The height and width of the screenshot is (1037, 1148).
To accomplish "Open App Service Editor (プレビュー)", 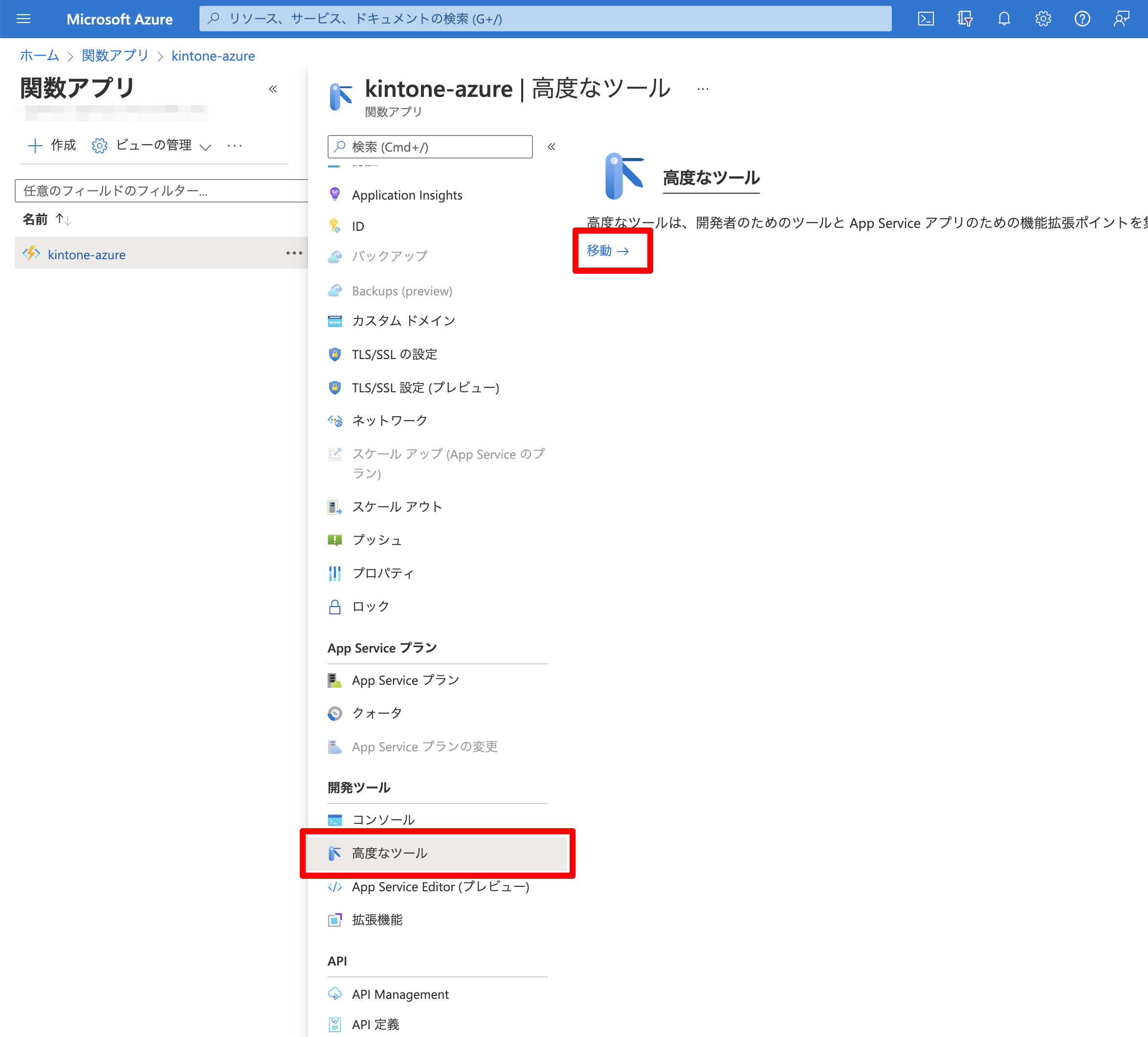I will point(440,886).
